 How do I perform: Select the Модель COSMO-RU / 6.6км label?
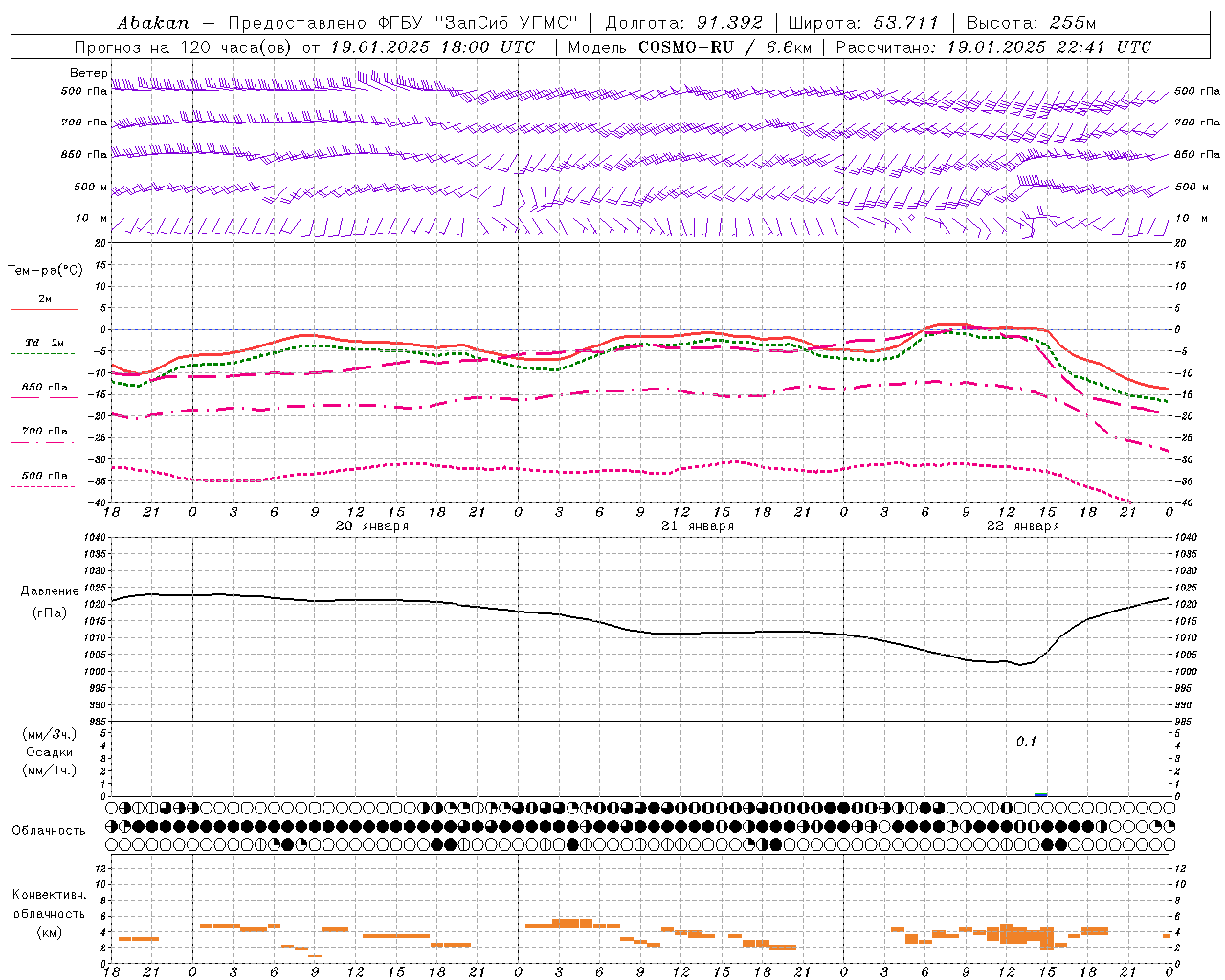coord(689,47)
